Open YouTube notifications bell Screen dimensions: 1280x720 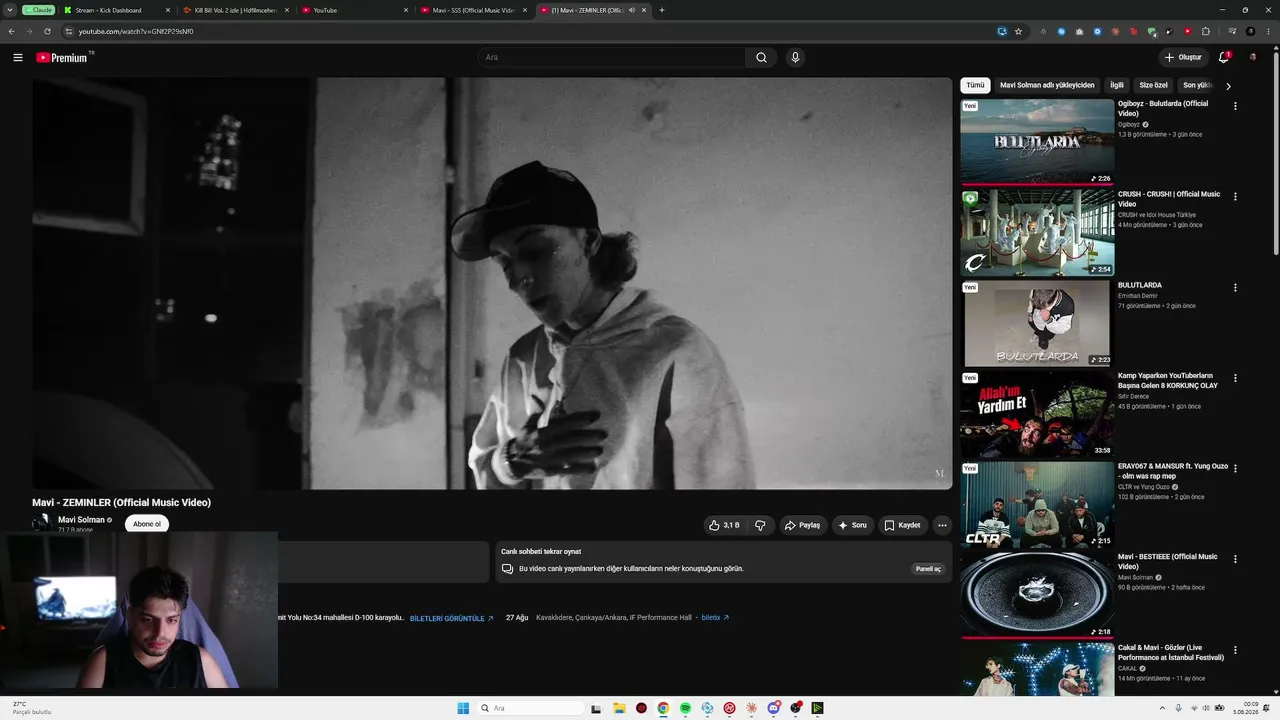1224,57
